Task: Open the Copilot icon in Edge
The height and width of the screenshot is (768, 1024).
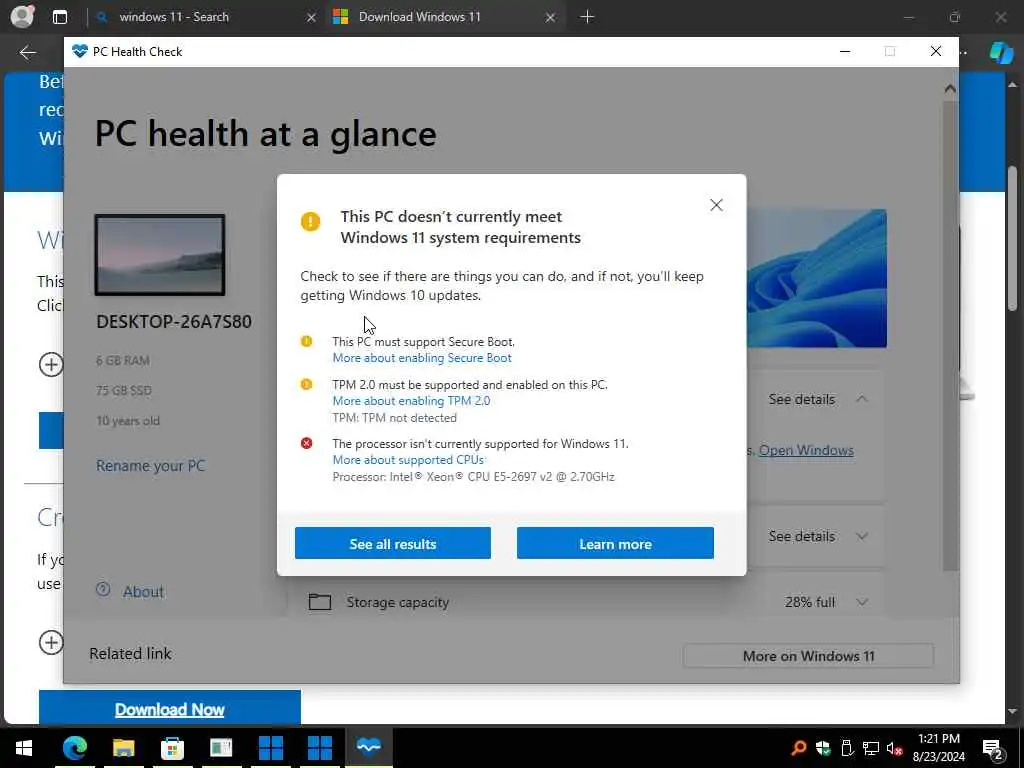Action: pos(1000,52)
